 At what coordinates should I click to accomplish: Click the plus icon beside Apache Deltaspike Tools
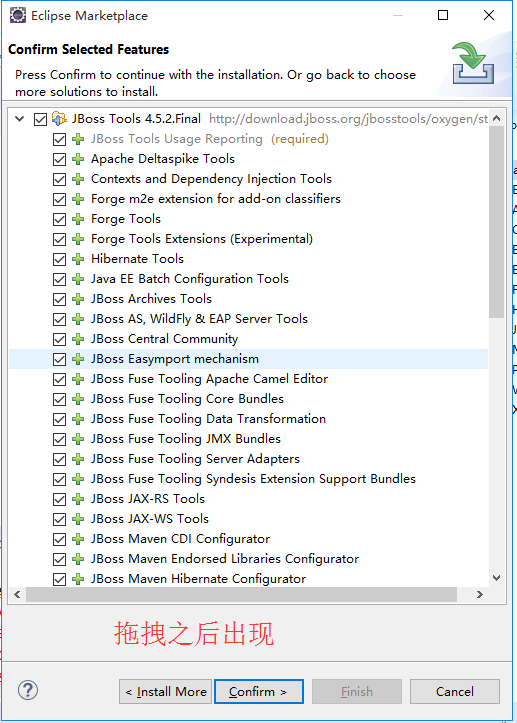pos(78,159)
